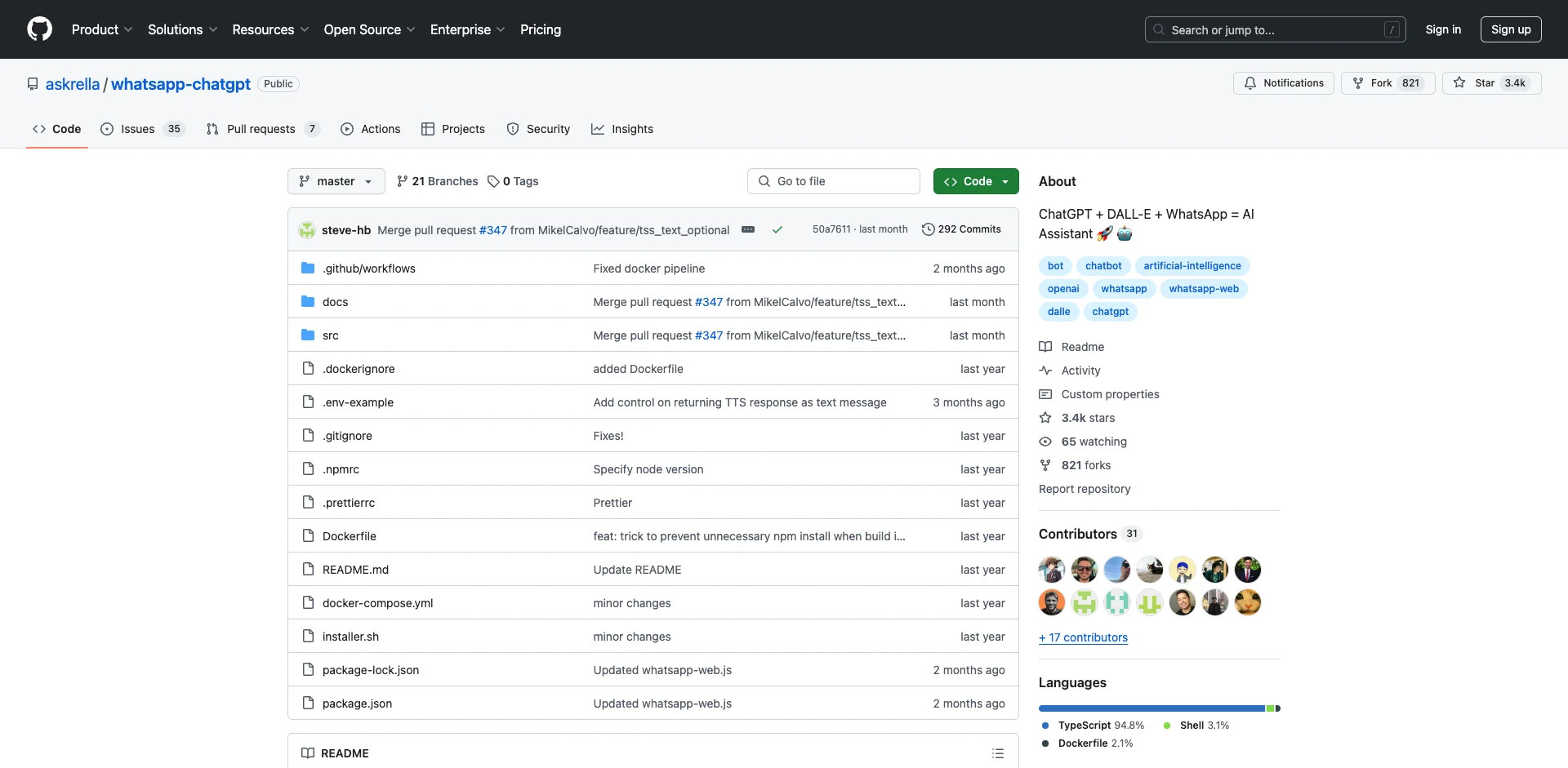Screen dimensions: 1568x768
Task: Open the Resources dropdown menu
Action: (270, 29)
